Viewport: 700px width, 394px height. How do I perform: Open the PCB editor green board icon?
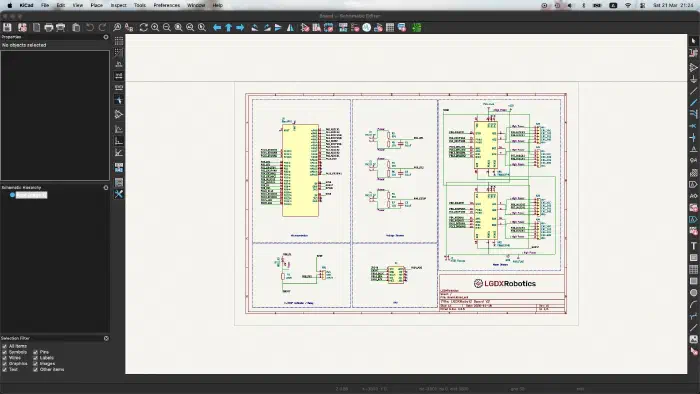click(x=417, y=28)
